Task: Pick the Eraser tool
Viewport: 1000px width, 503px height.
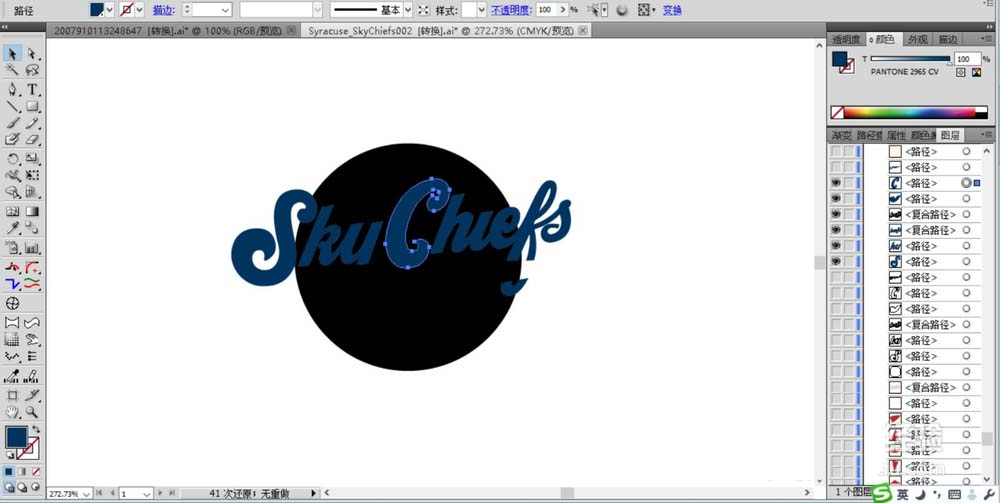Action: (x=32, y=139)
